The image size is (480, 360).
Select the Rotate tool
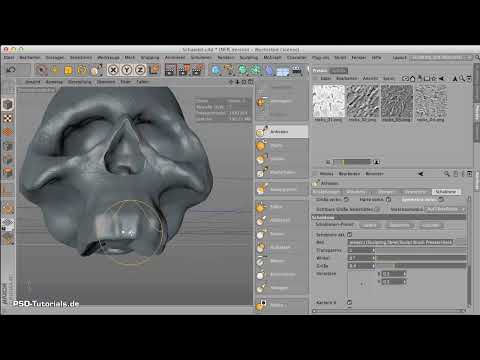pos(82,70)
